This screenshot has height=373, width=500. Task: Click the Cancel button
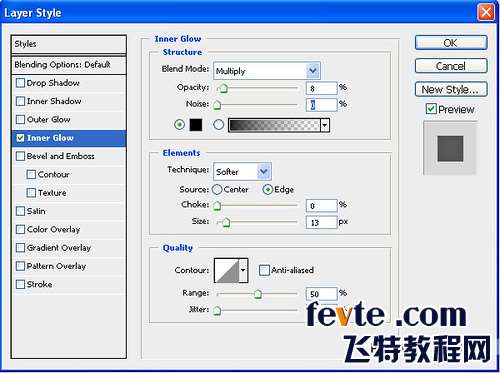[451, 66]
